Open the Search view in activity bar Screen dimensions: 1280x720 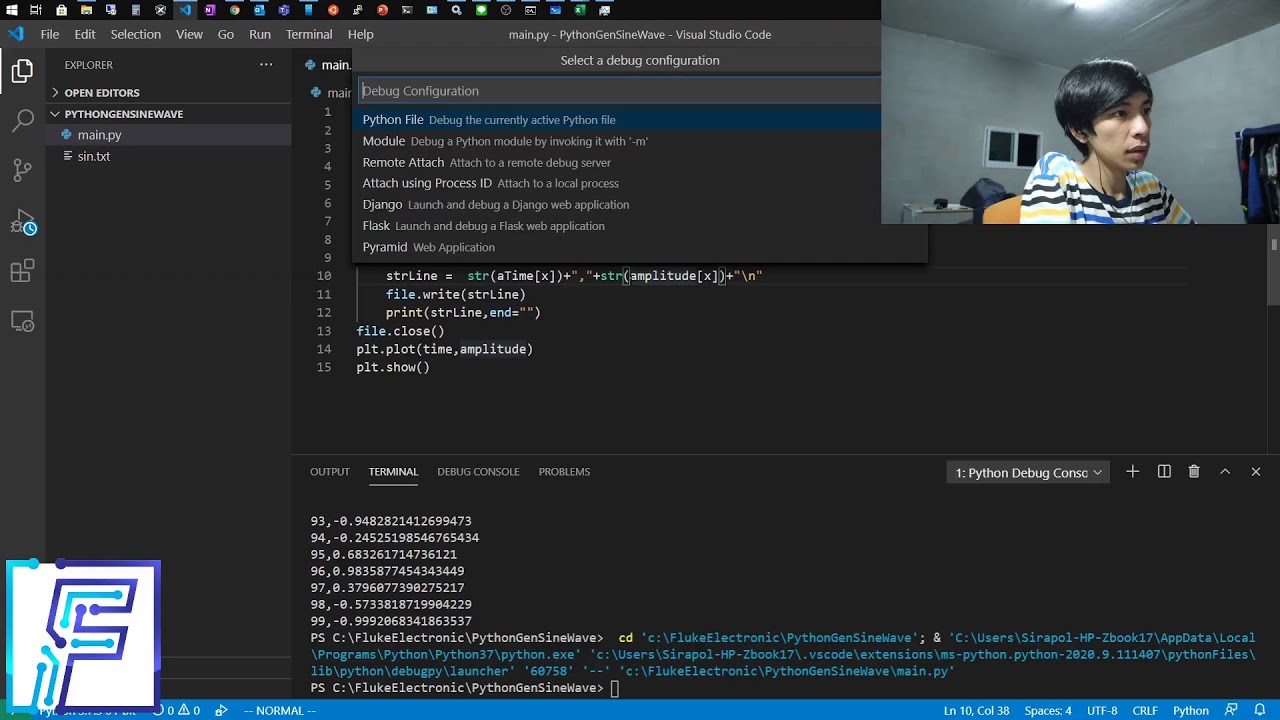coord(22,121)
